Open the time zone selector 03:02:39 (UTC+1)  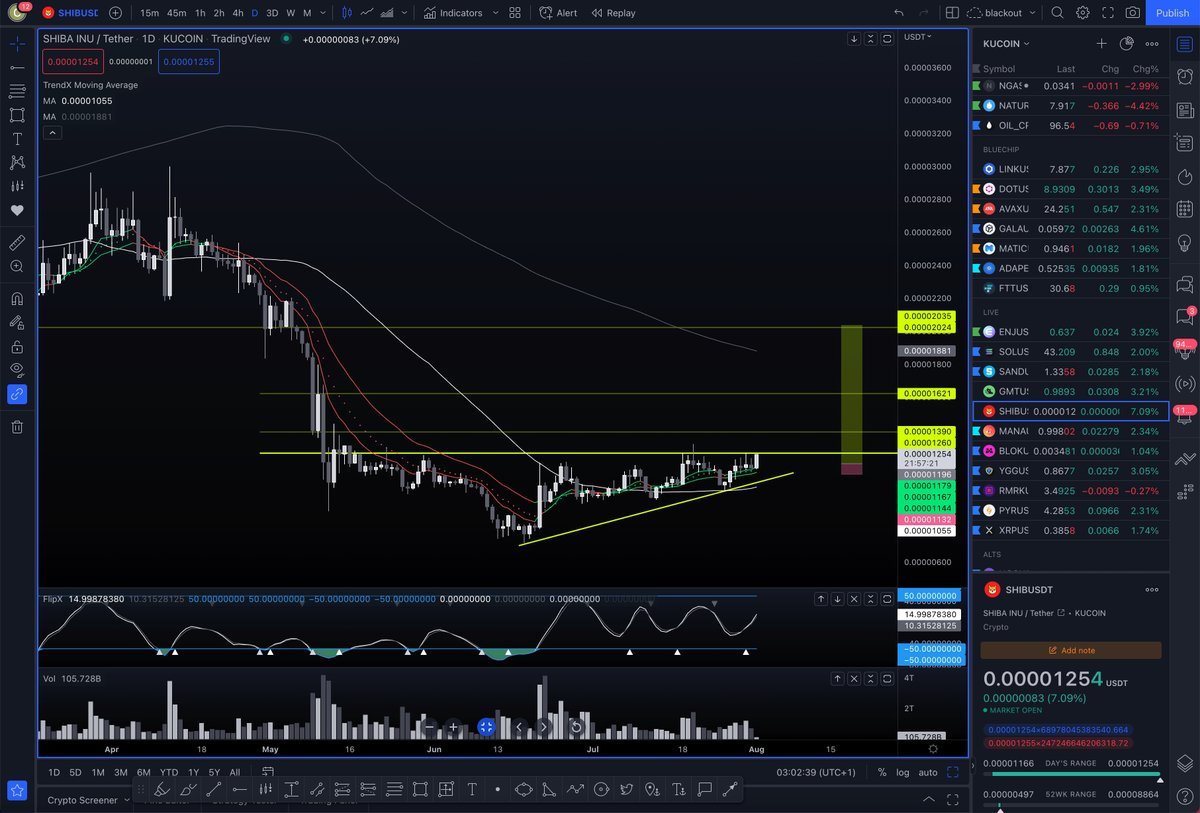click(816, 772)
